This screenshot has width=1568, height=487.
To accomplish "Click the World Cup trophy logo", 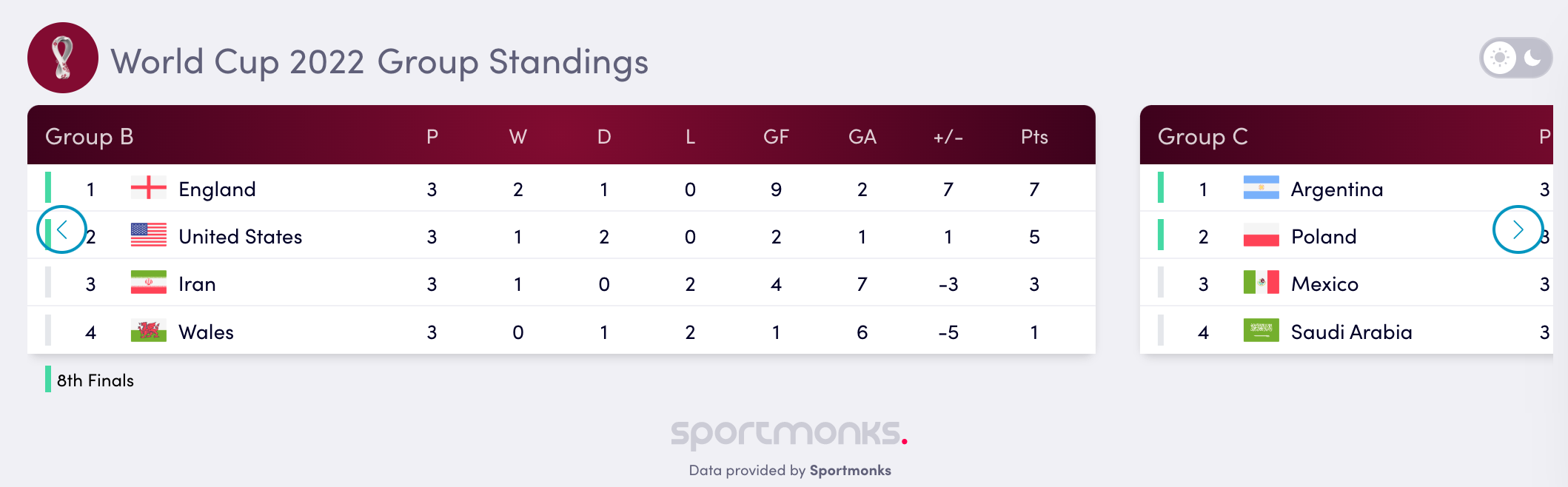I will [x=63, y=58].
